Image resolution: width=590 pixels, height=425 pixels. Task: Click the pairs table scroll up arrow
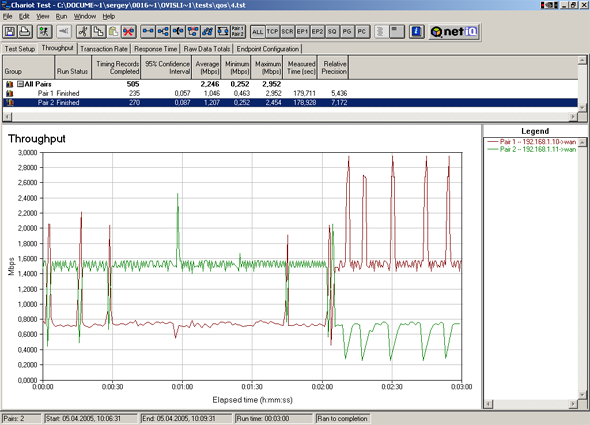582,60
